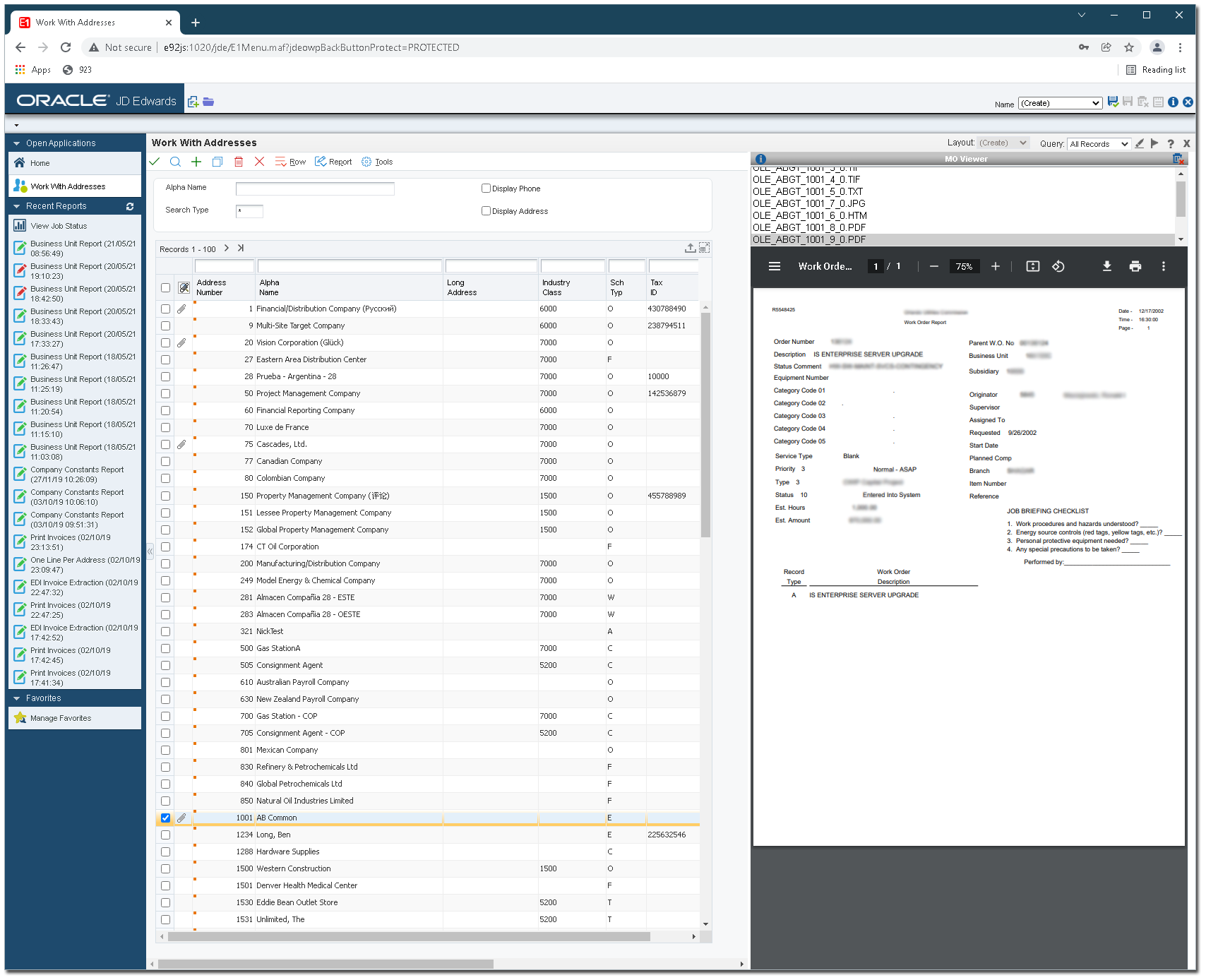
Task: Click the Copy icon in form toolbar
Action: tap(217, 162)
